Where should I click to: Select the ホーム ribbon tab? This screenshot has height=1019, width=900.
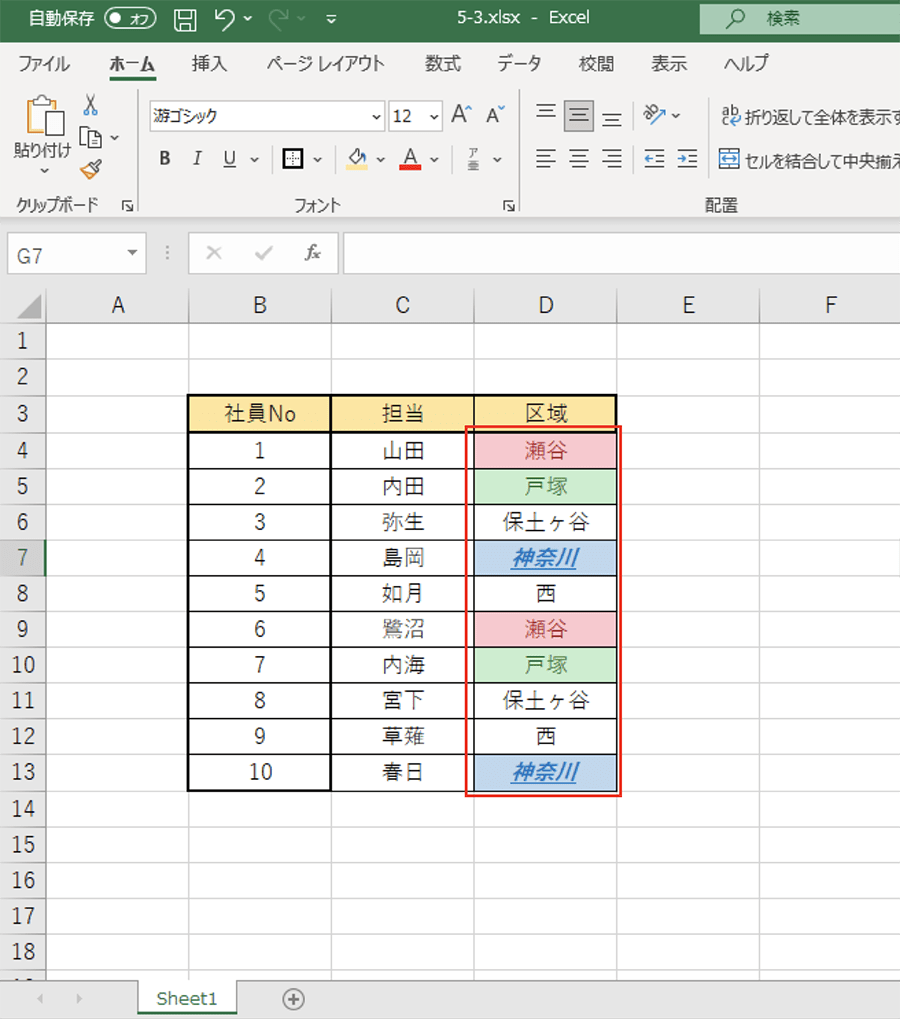[x=132, y=64]
